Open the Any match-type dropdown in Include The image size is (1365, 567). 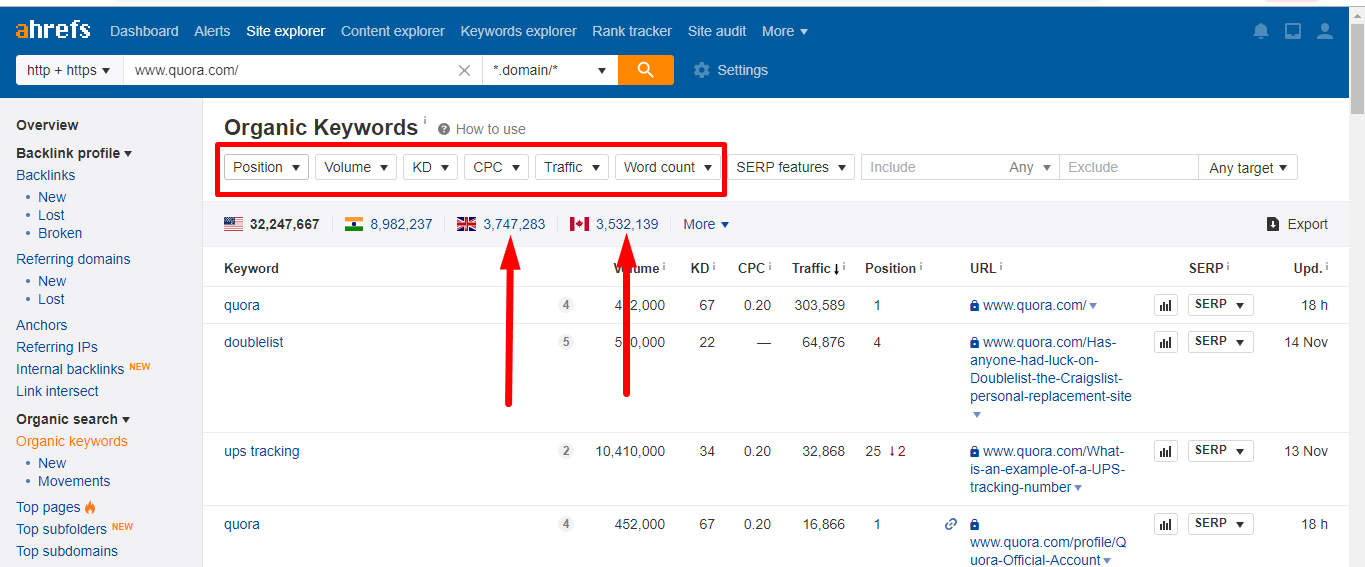point(1030,167)
